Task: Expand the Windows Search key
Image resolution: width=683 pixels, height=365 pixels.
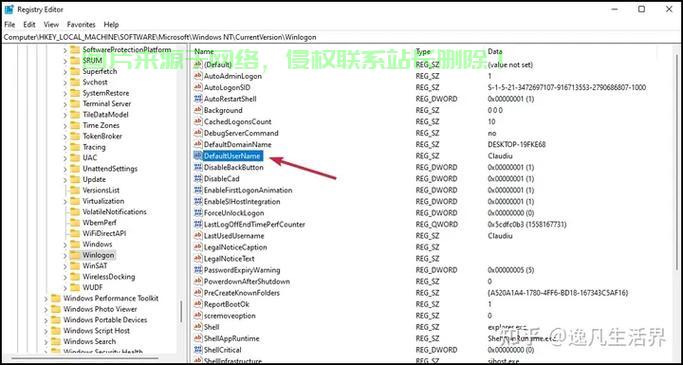Action: click(x=46, y=341)
